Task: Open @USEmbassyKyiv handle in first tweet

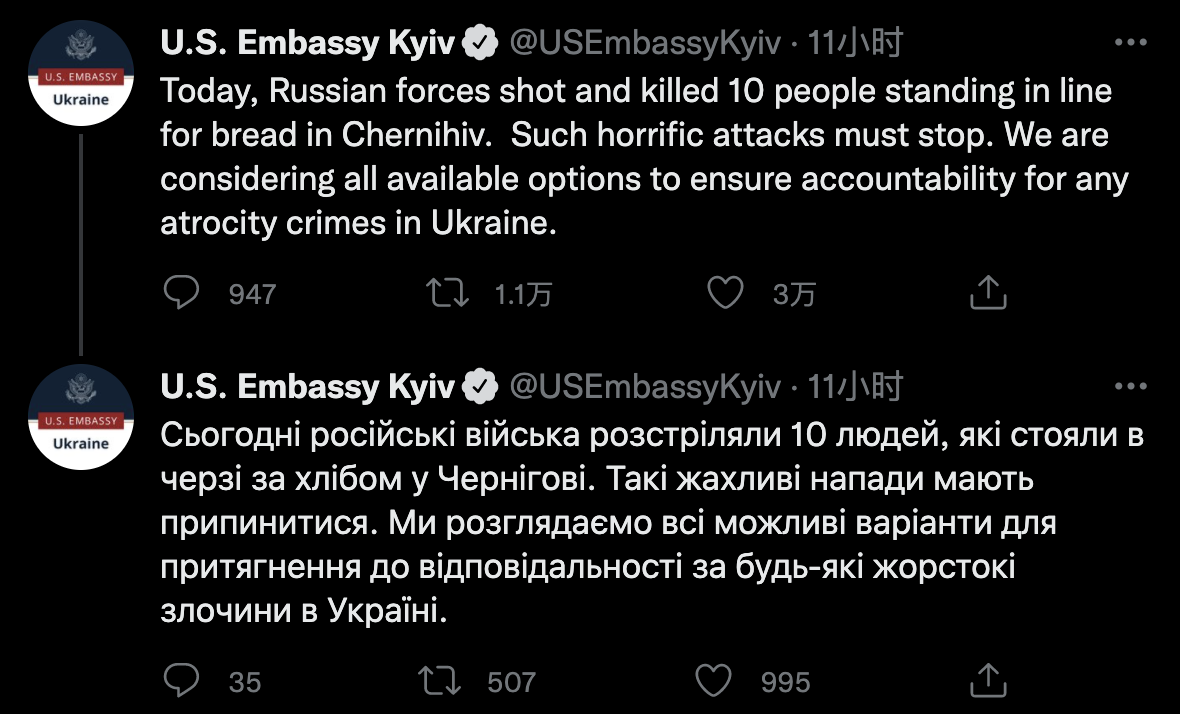Action: point(645,43)
